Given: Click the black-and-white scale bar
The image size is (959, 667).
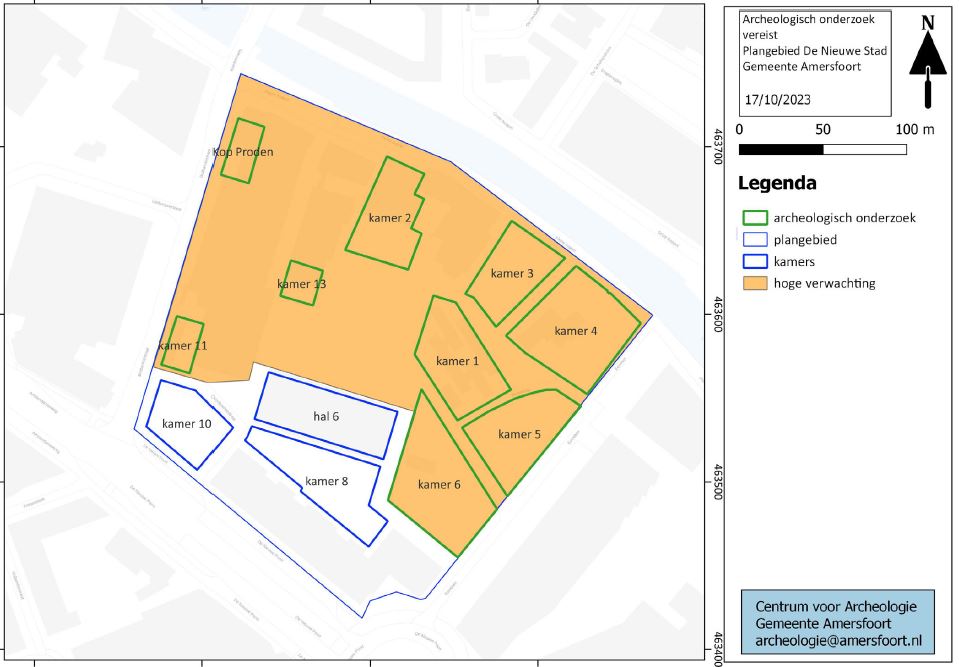Looking at the screenshot, I should point(822,150).
